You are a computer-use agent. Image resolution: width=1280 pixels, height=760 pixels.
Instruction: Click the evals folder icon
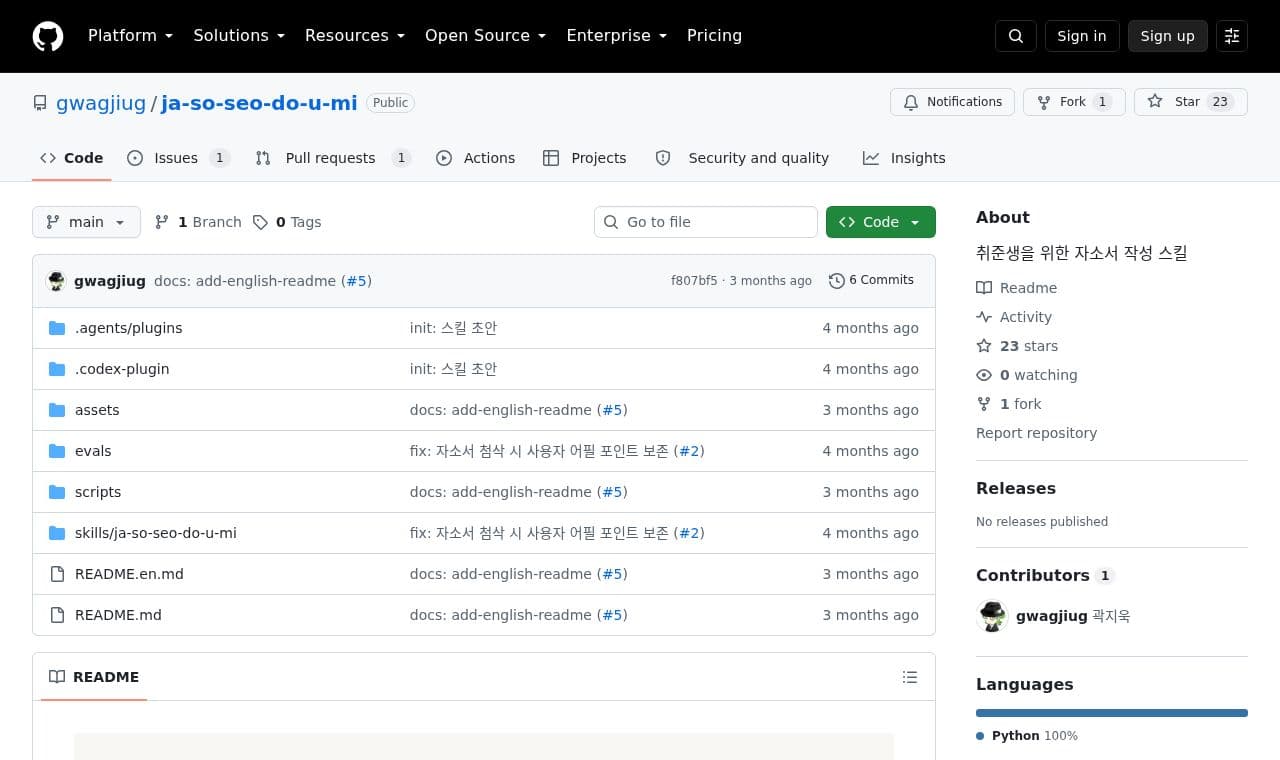coord(57,451)
